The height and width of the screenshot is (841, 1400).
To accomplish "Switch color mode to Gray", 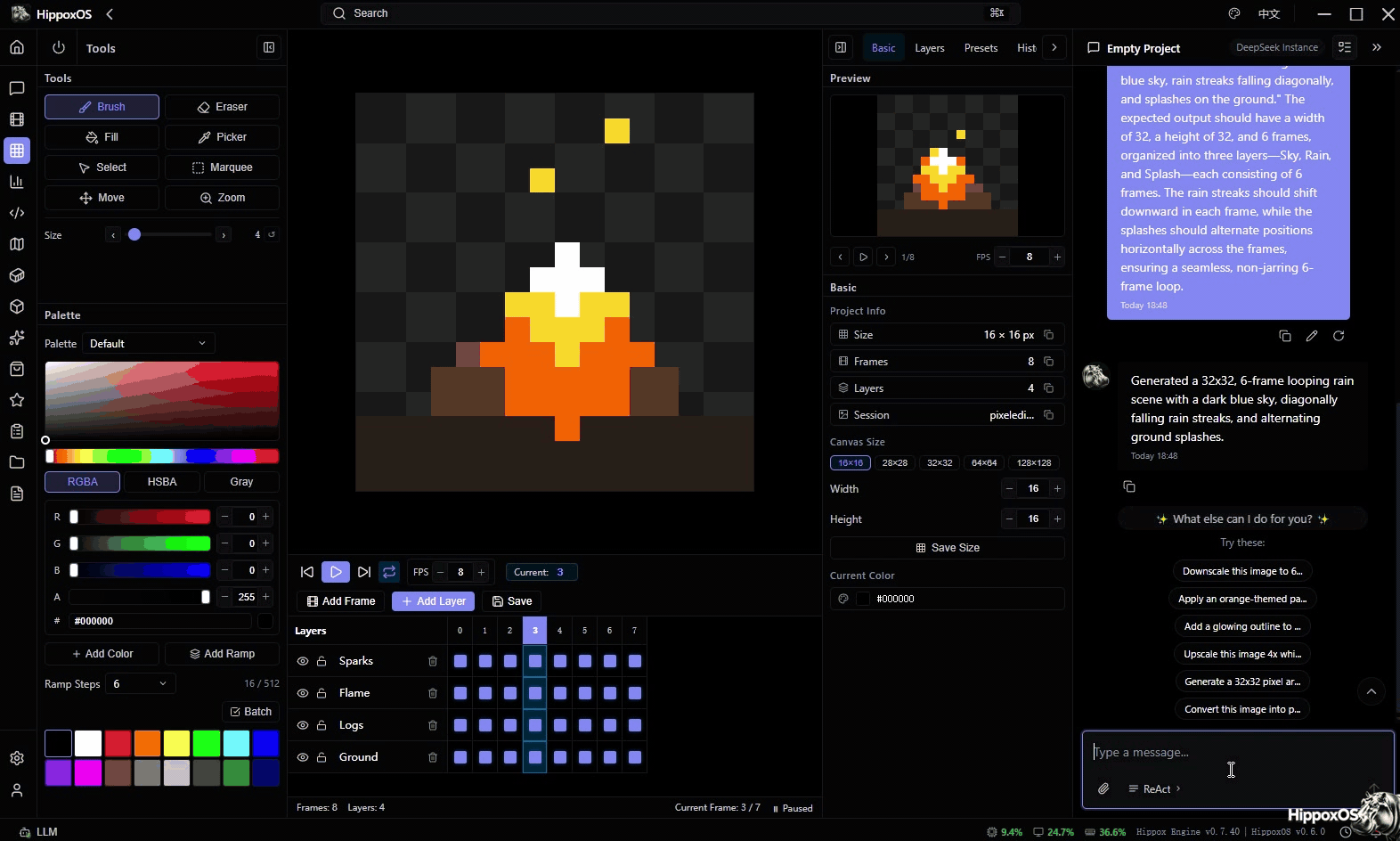I will [241, 482].
